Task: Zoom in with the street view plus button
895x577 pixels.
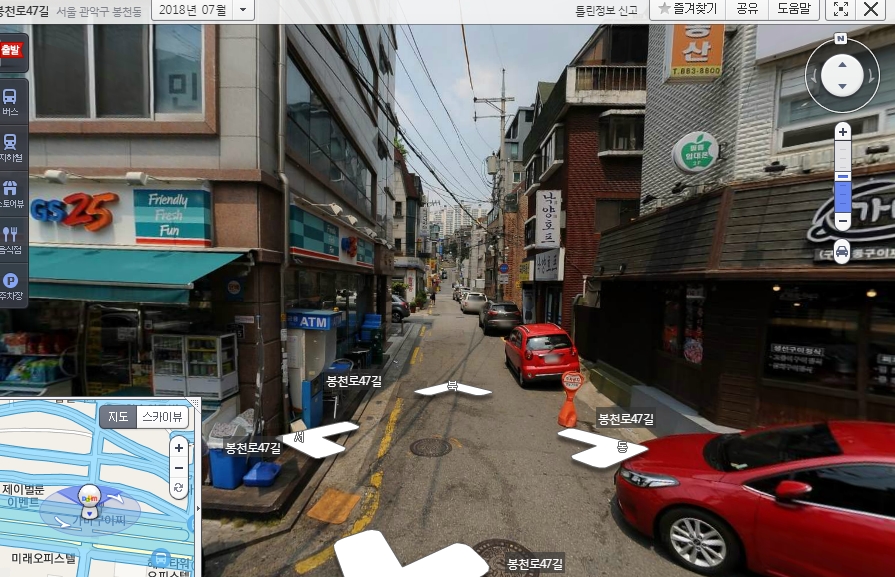Action: pos(842,131)
